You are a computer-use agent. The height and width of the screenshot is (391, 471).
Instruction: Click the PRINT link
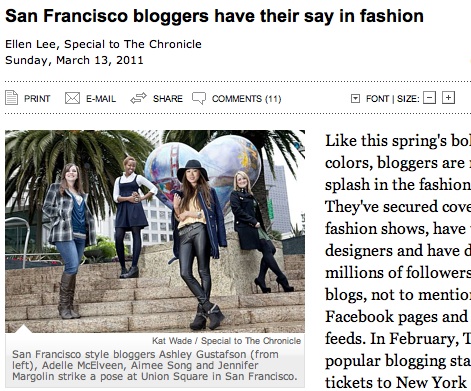click(x=37, y=99)
